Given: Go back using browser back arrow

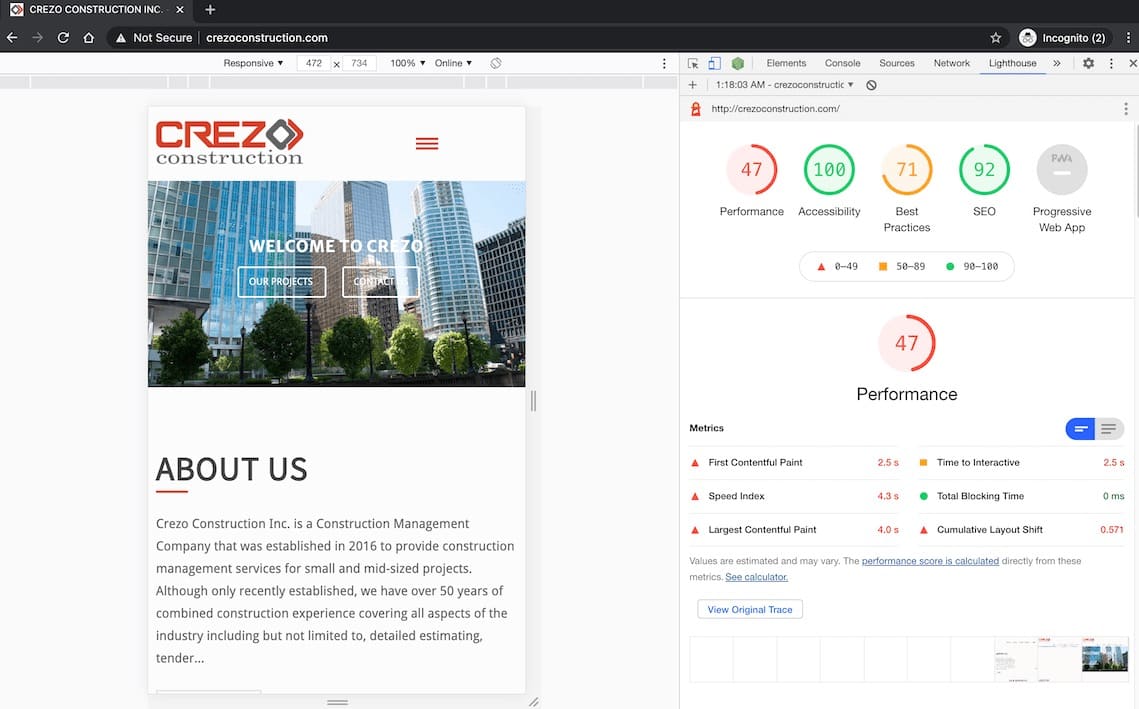Looking at the screenshot, I should point(12,38).
